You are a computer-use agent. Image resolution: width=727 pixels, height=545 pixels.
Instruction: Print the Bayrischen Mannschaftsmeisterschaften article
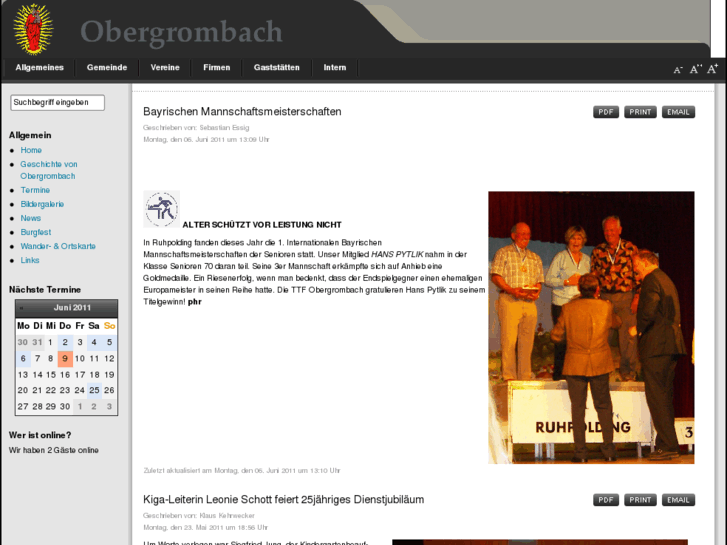(x=640, y=112)
